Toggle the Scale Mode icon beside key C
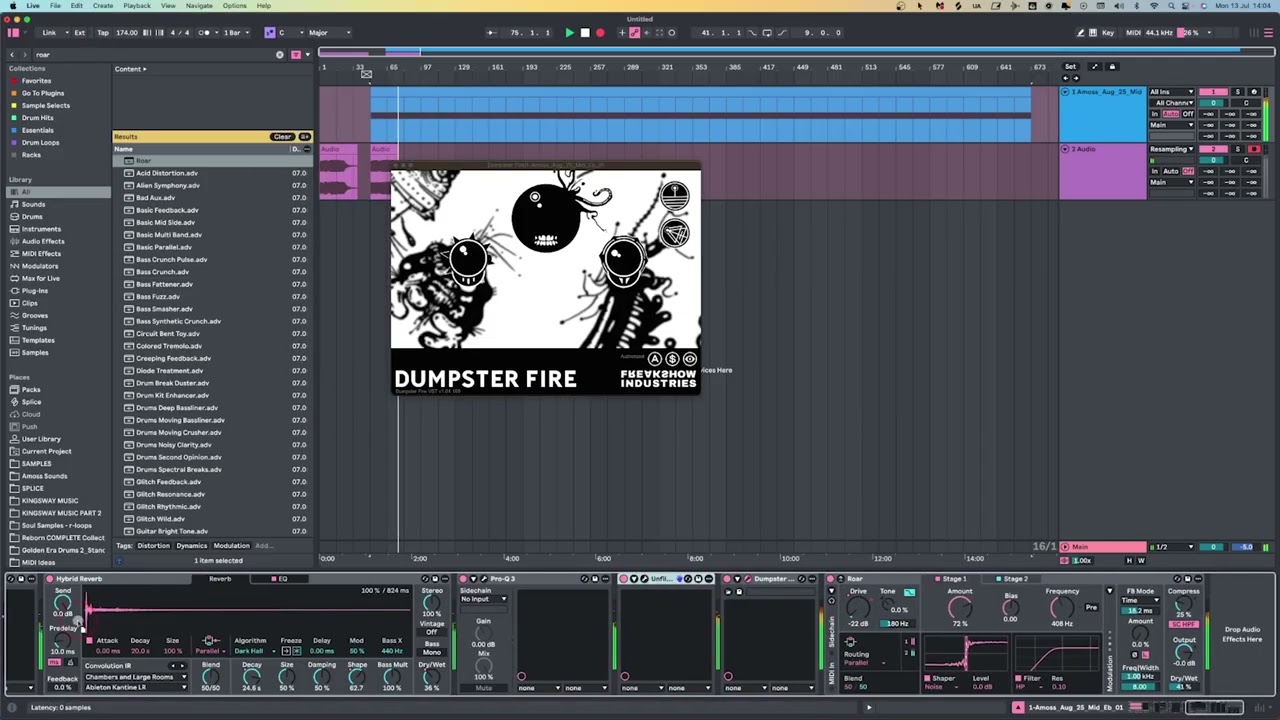 [x=269, y=33]
